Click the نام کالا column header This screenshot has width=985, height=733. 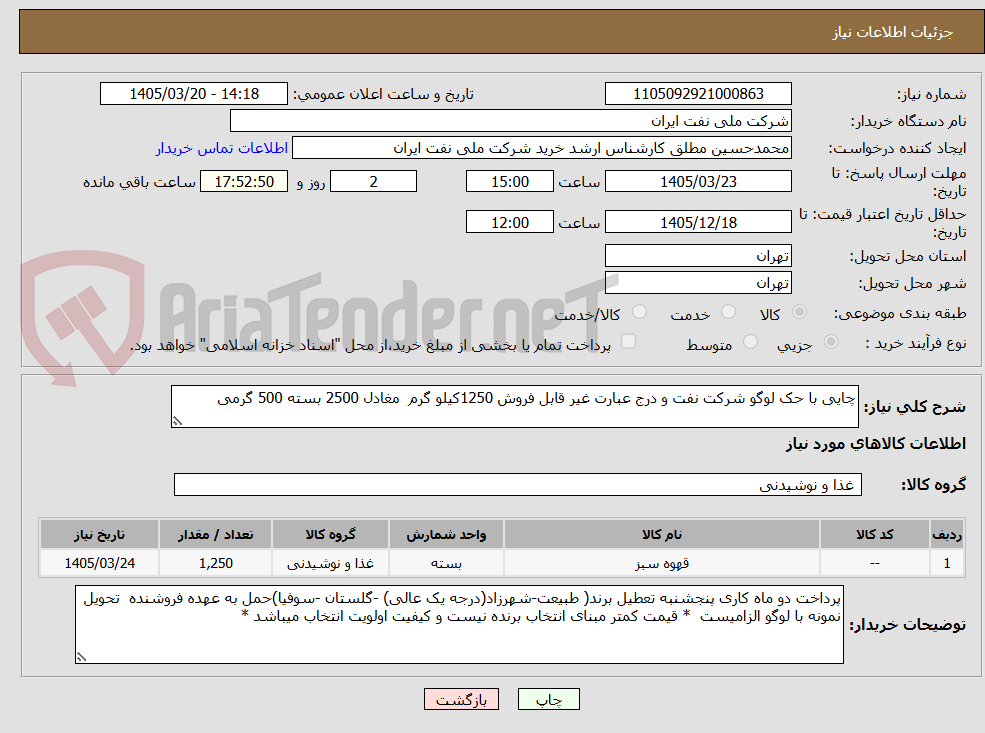661,535
